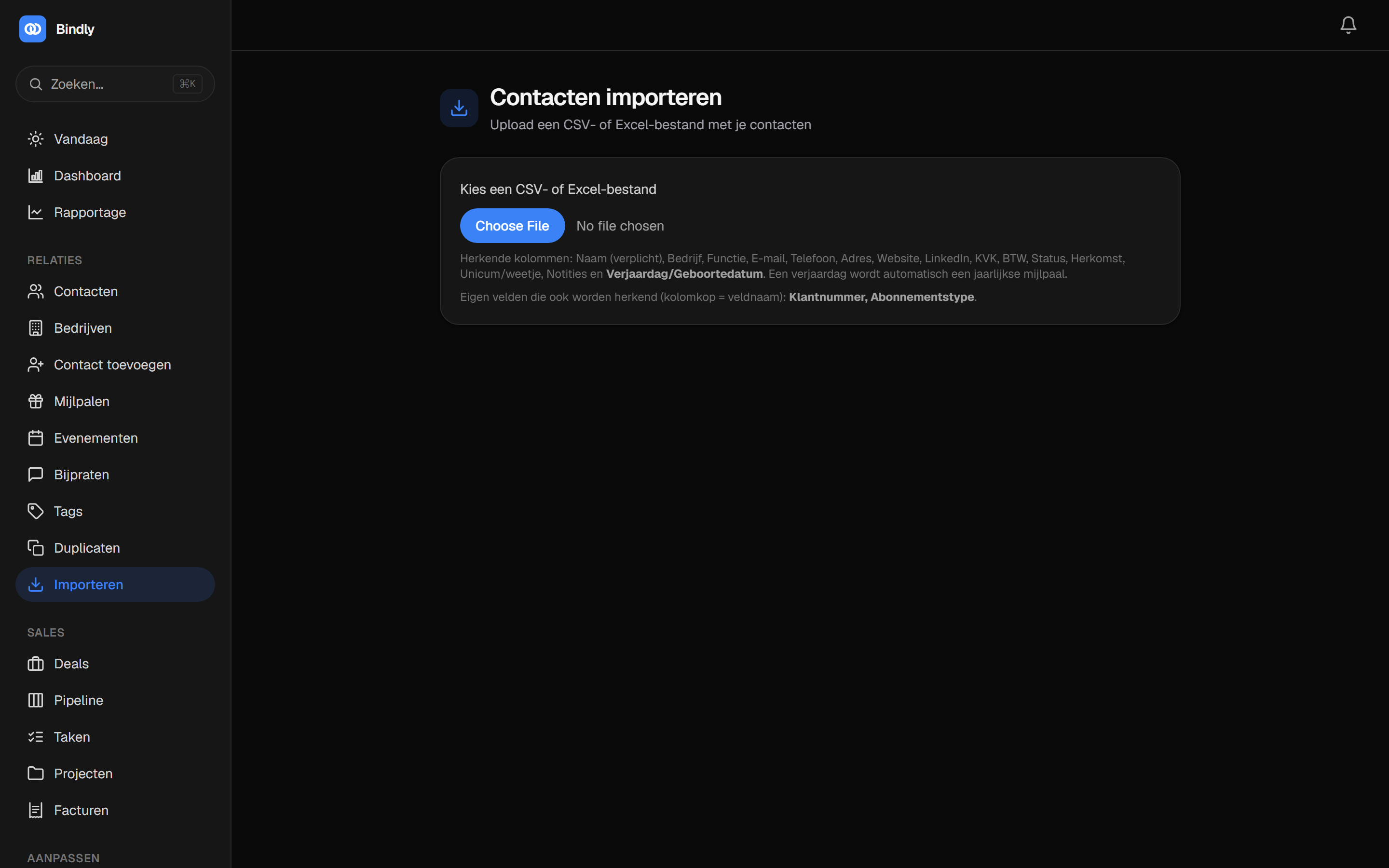Viewport: 1389px width, 868px height.
Task: Click the Contacten people icon
Action: (x=36, y=292)
